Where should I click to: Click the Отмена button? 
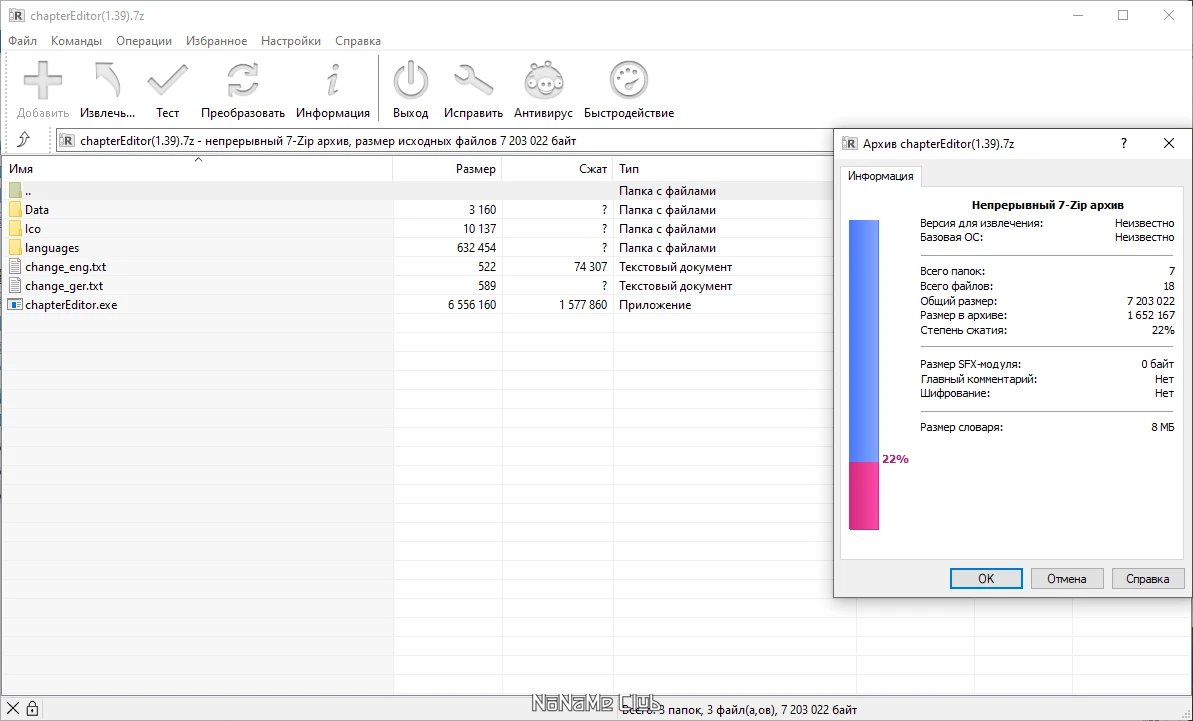click(1066, 578)
